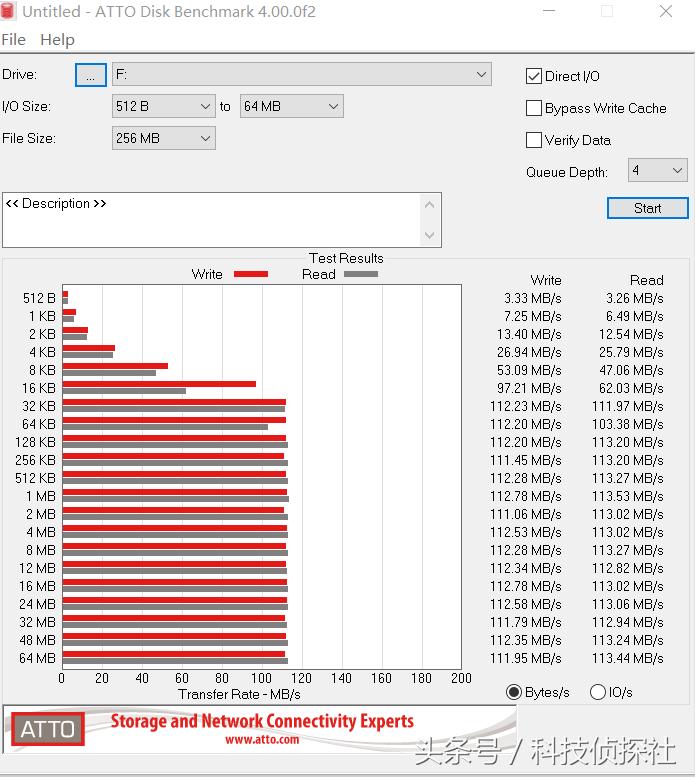Expand the 64 MB maximum I/O size dropdown
Screen dimensions: 695x777
(291, 106)
